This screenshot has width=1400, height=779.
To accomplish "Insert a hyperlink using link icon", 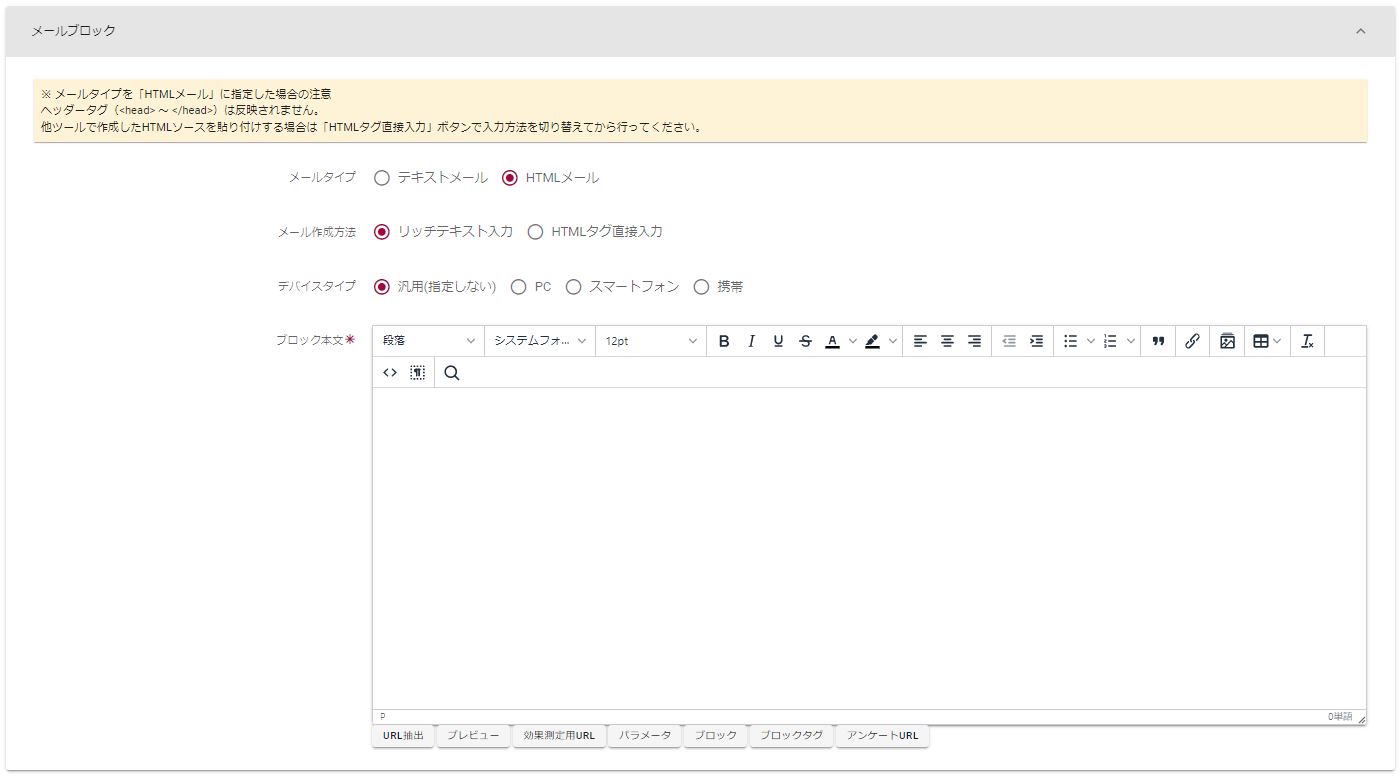I will pos(1192,341).
